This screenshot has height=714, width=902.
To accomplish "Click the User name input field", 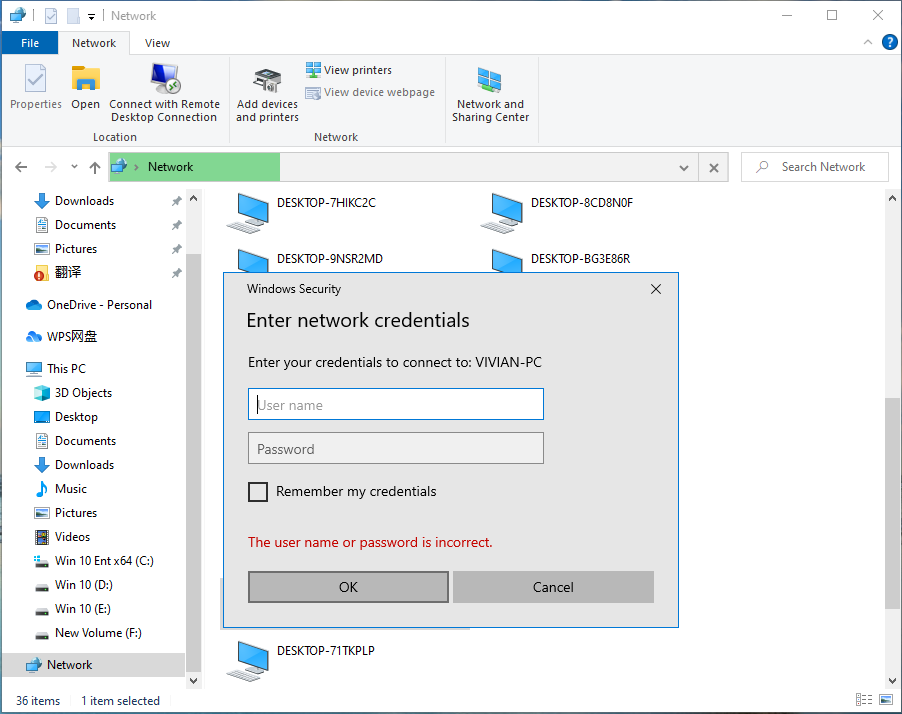I will [x=396, y=405].
